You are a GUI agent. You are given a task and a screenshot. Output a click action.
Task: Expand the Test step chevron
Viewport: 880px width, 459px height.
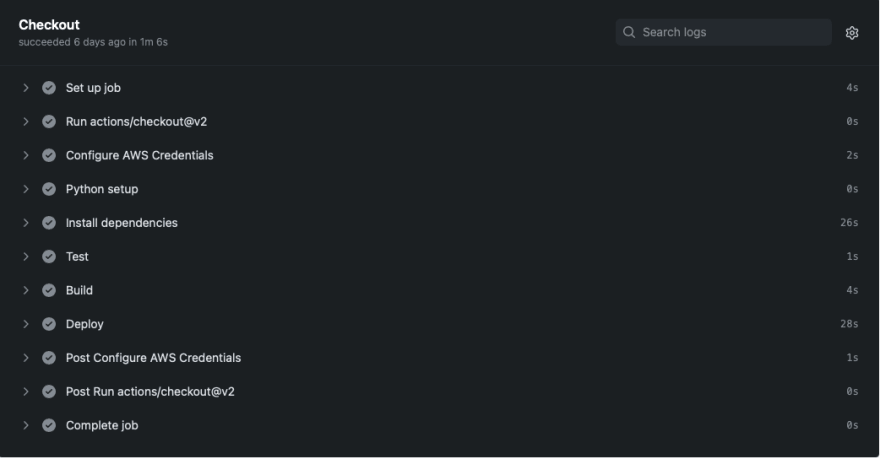(x=26, y=256)
